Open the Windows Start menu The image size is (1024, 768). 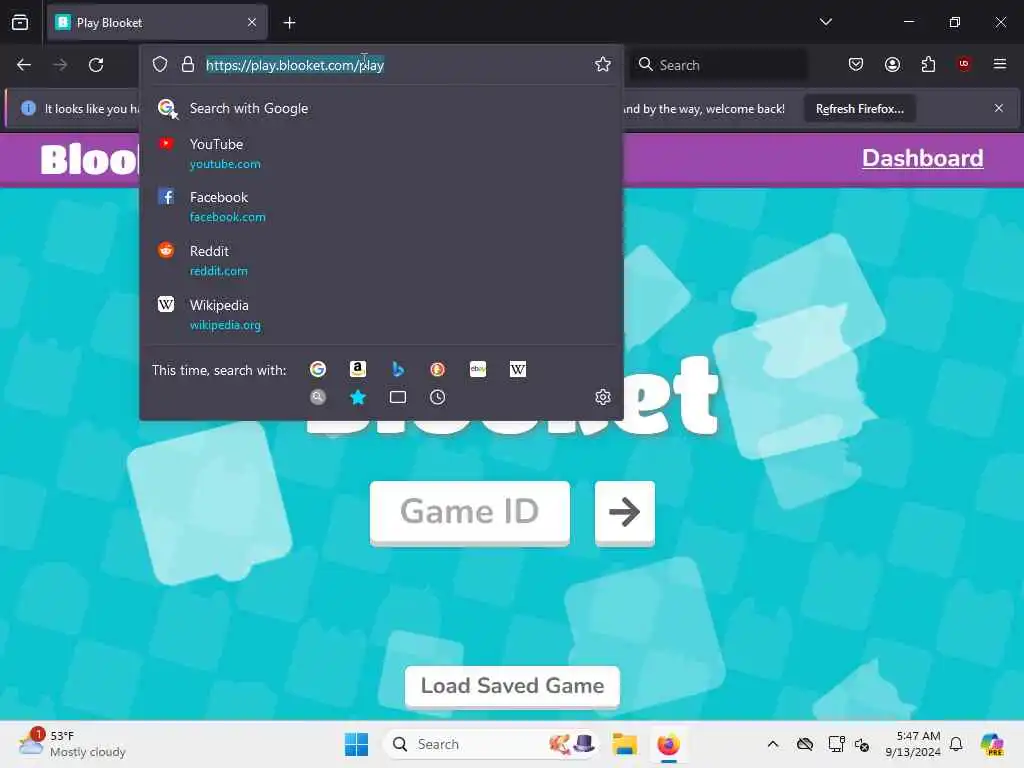[357, 744]
